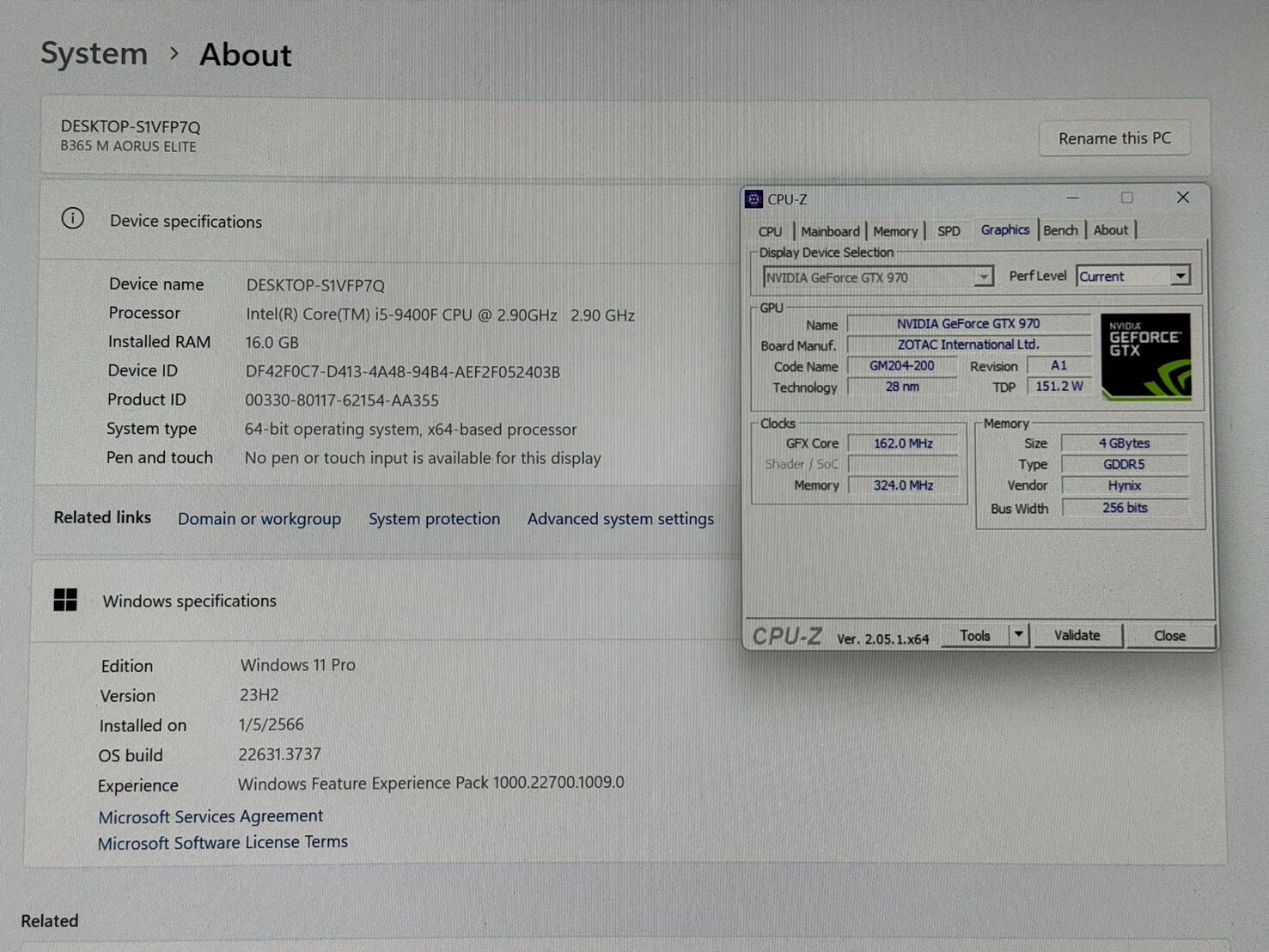This screenshot has width=1269, height=952.
Task: Click the Processor value i5-9400F text
Action: click(440, 315)
